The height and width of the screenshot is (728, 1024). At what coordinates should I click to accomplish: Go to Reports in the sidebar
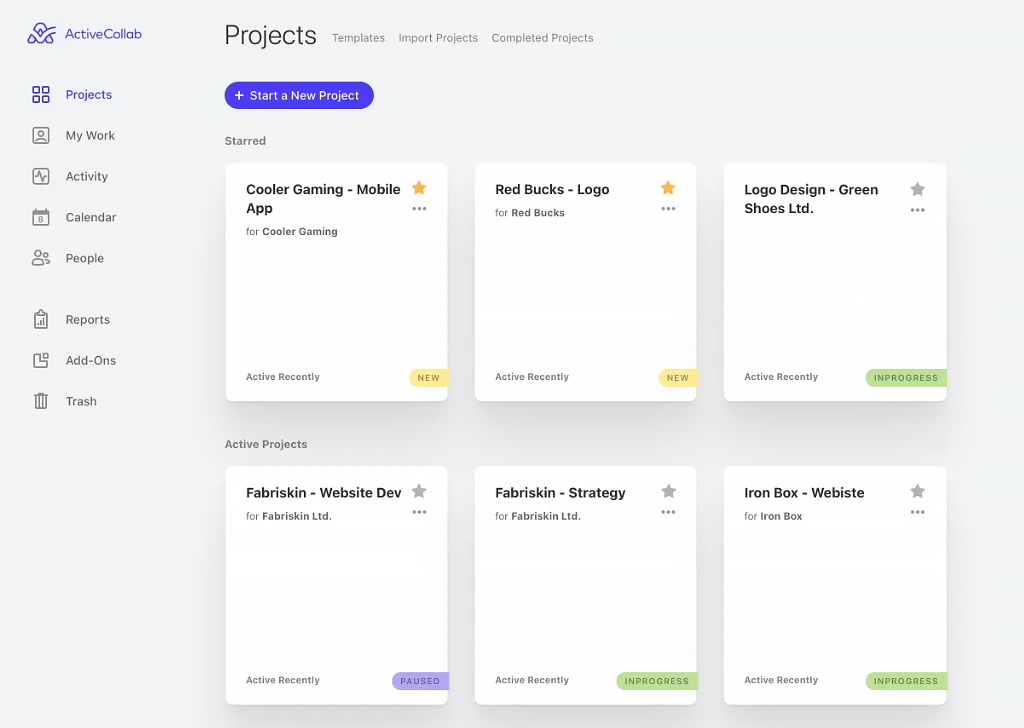point(88,319)
